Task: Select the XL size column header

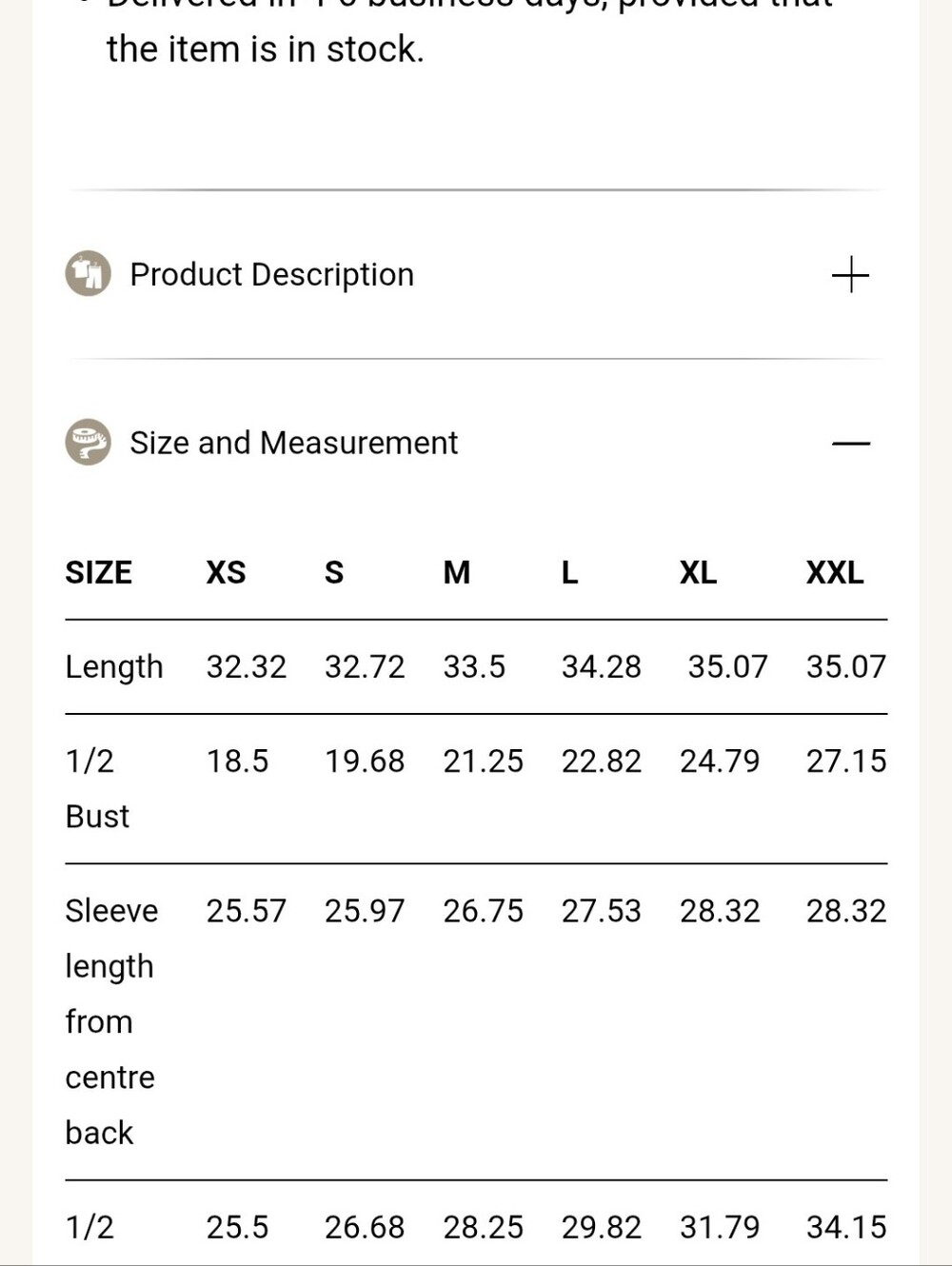Action: [698, 572]
